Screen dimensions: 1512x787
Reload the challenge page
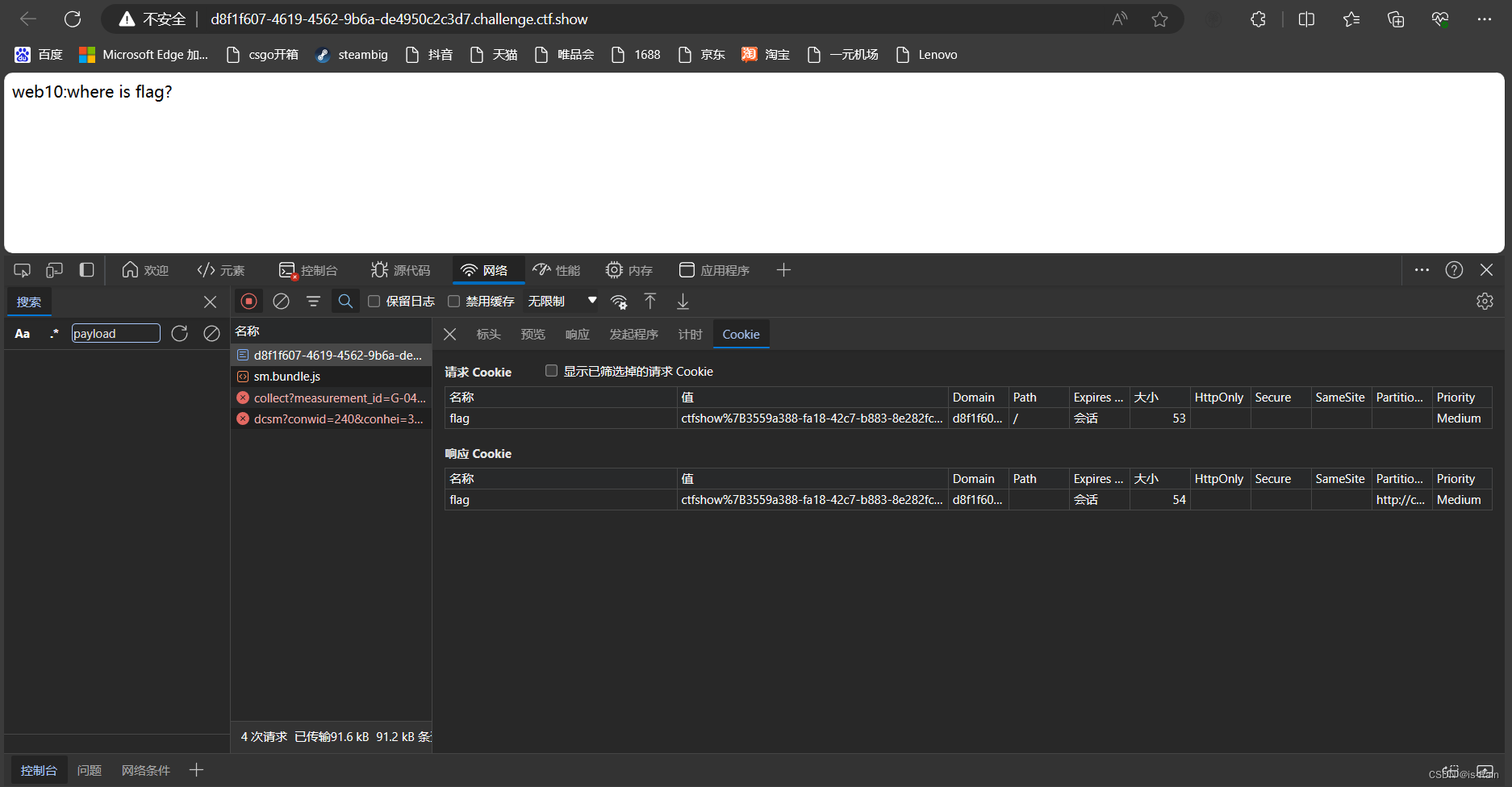click(73, 19)
